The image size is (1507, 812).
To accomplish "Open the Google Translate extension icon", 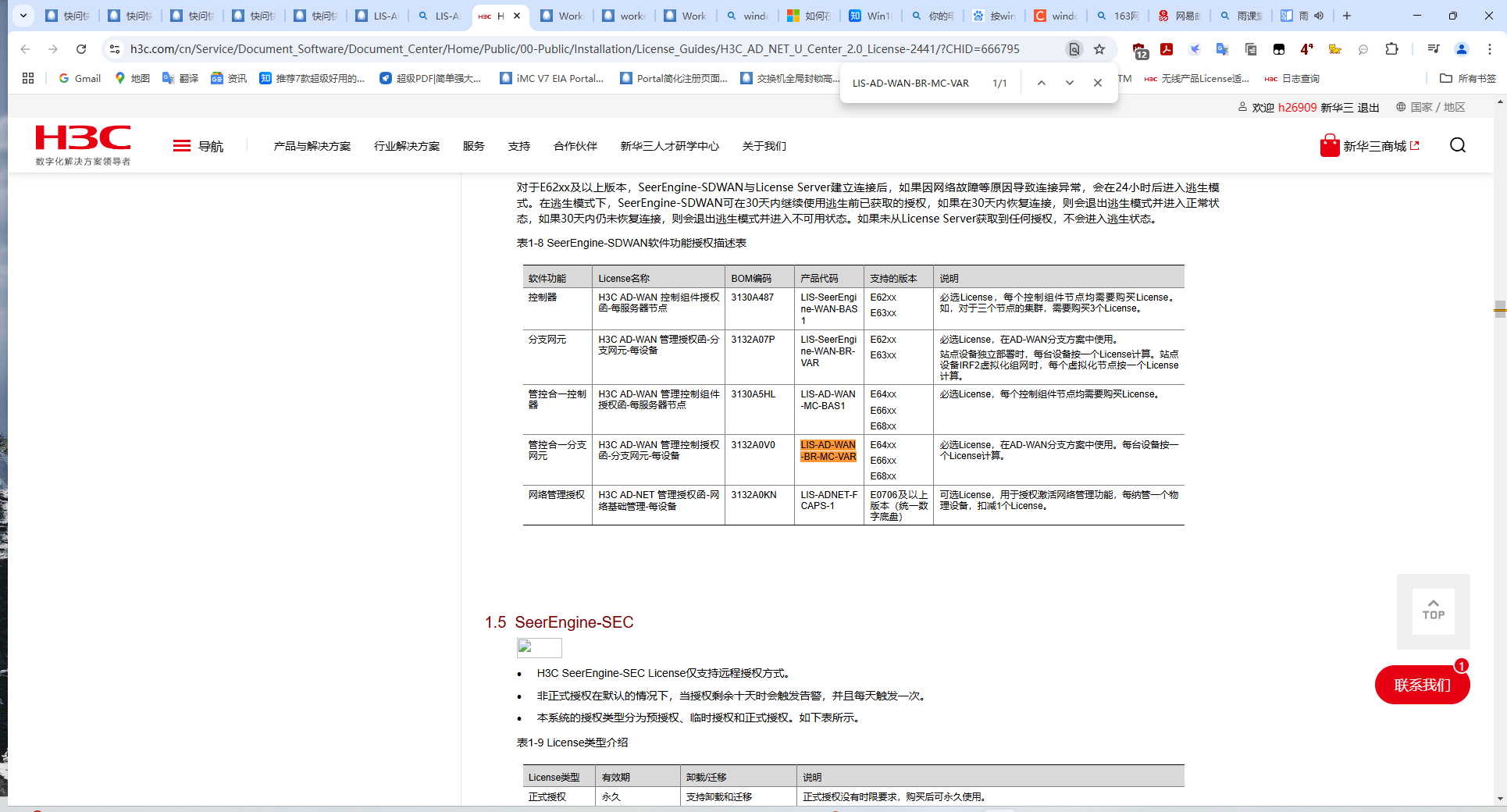I will [x=1223, y=49].
